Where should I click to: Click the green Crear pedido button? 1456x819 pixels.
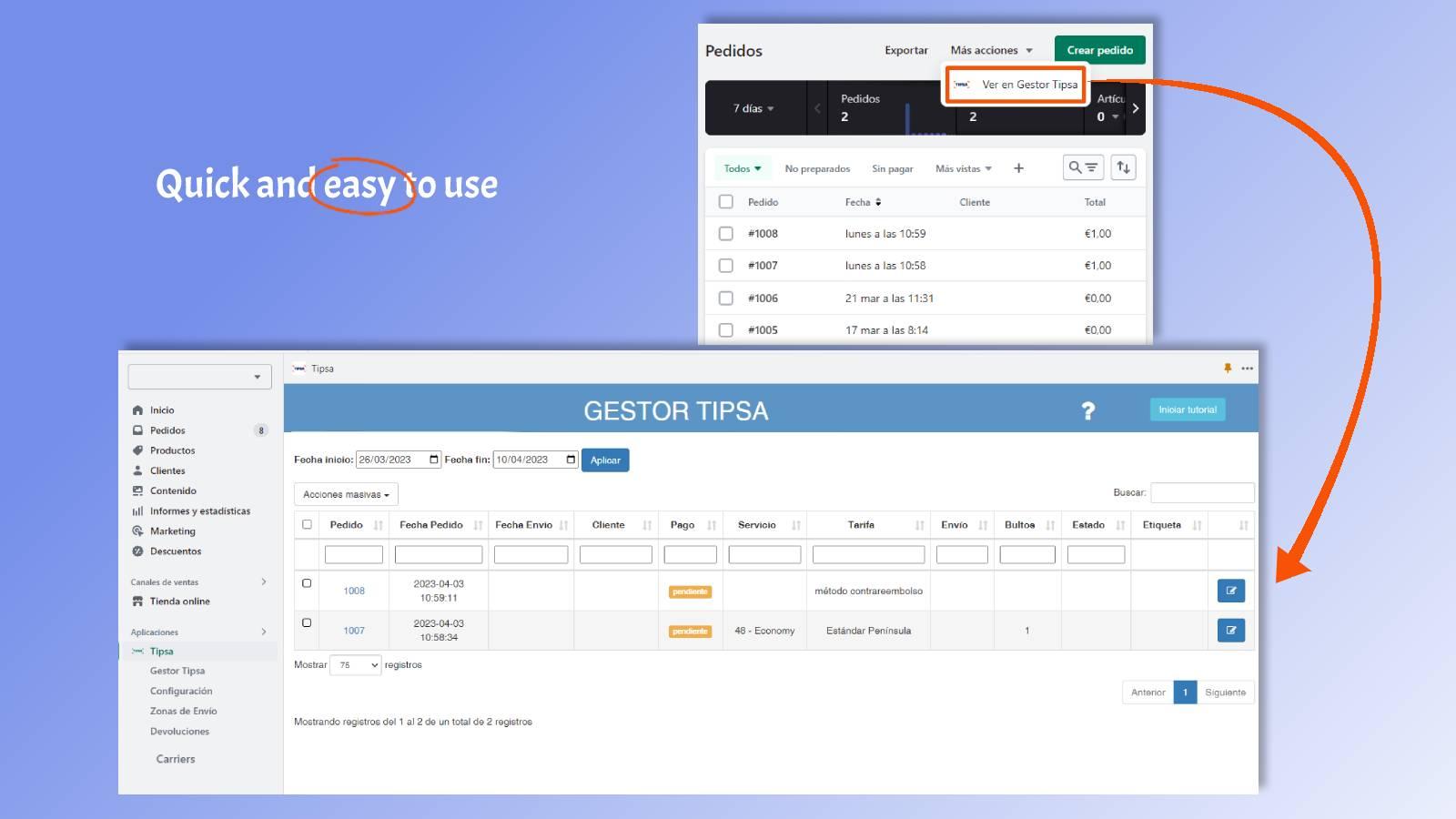tap(1099, 50)
